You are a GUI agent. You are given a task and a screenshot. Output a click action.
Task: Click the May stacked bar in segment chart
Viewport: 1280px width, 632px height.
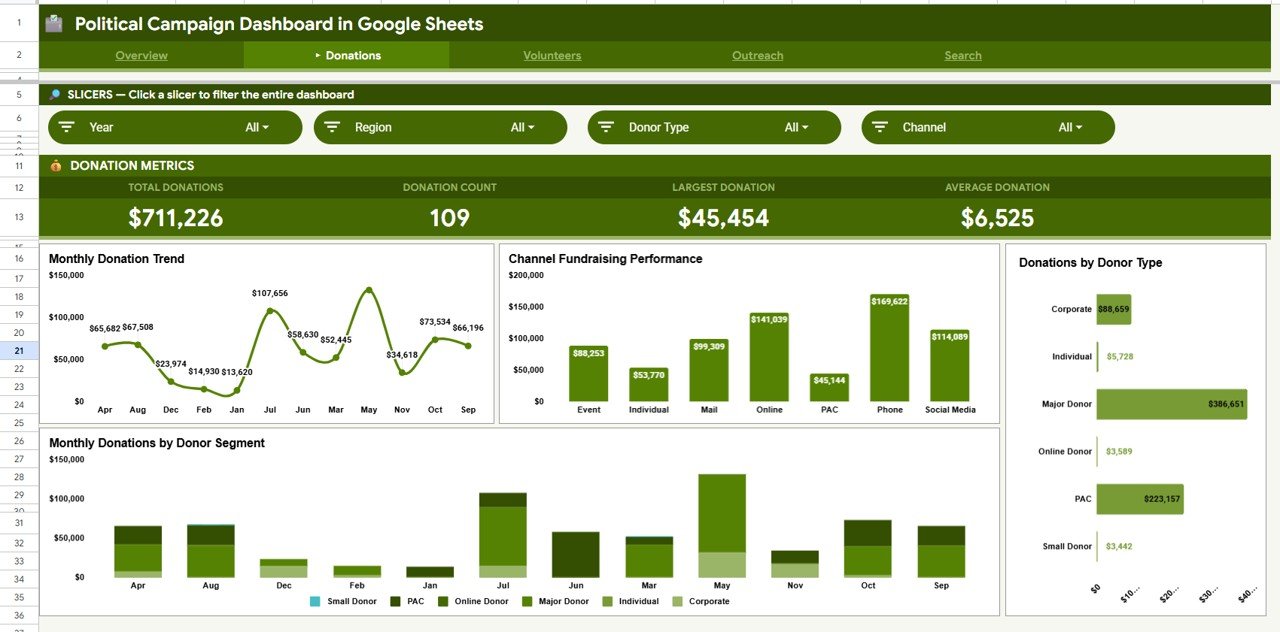point(722,526)
